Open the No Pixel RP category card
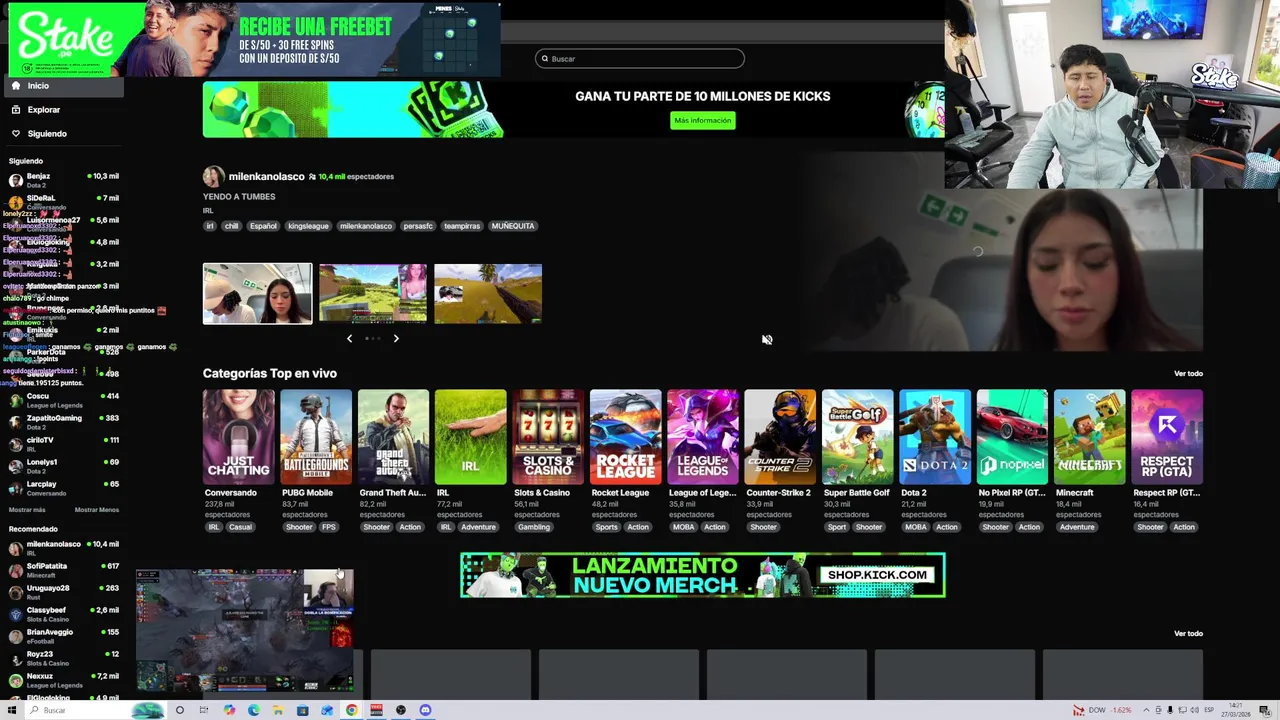 1012,437
